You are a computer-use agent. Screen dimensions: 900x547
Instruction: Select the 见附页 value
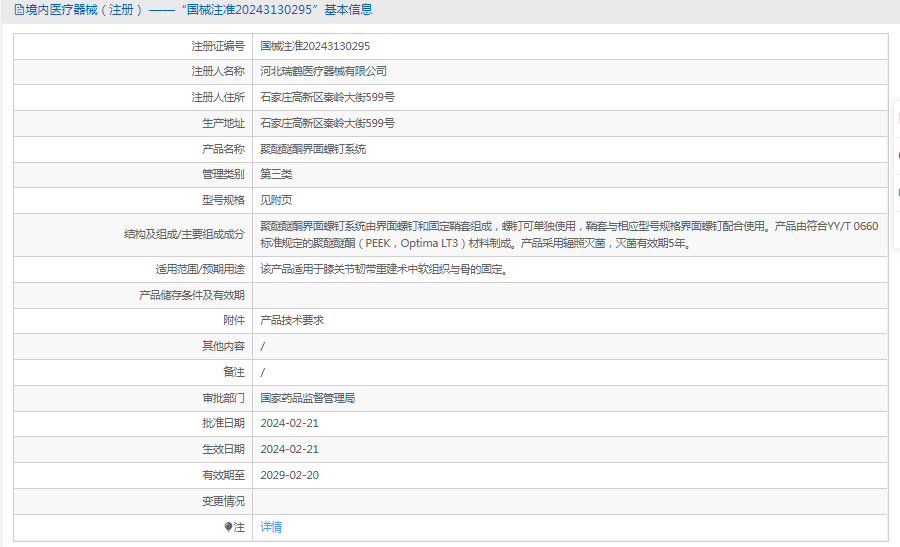tap(276, 200)
